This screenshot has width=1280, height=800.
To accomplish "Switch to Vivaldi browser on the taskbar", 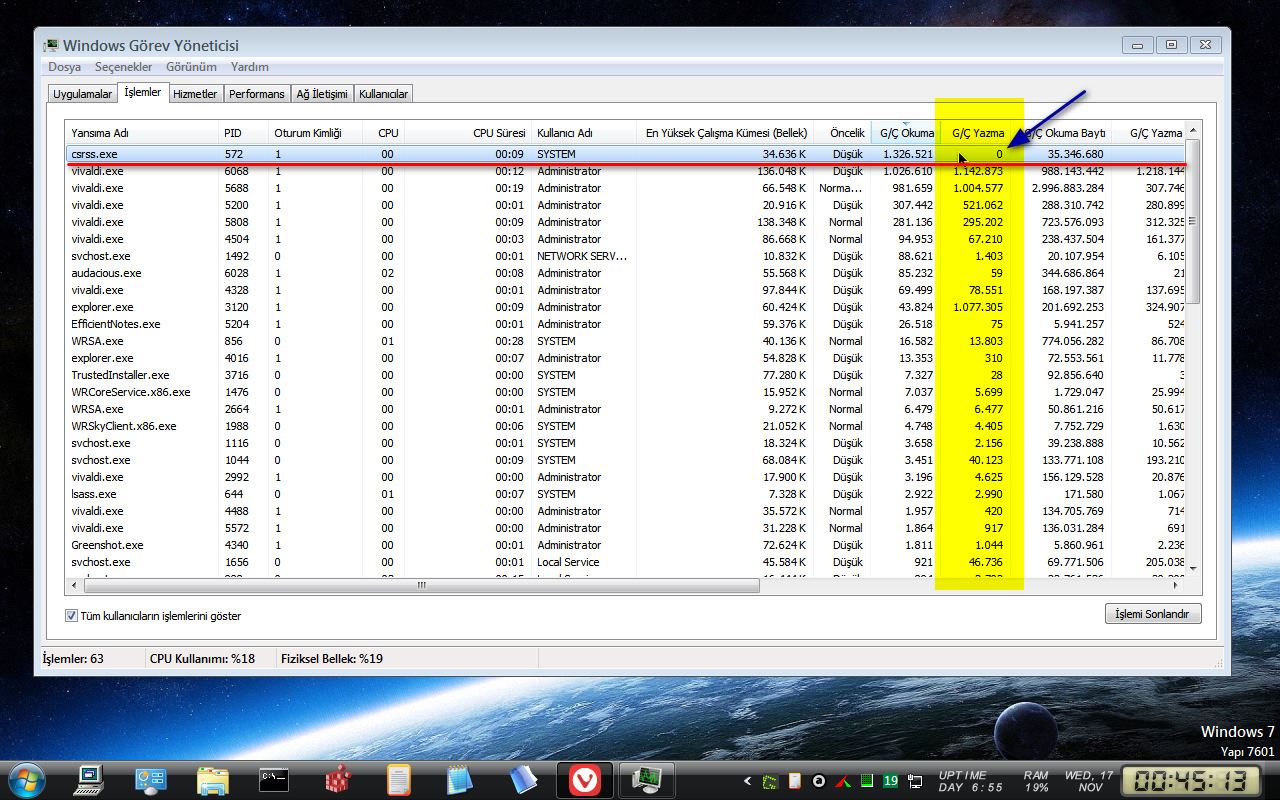I will [x=585, y=780].
